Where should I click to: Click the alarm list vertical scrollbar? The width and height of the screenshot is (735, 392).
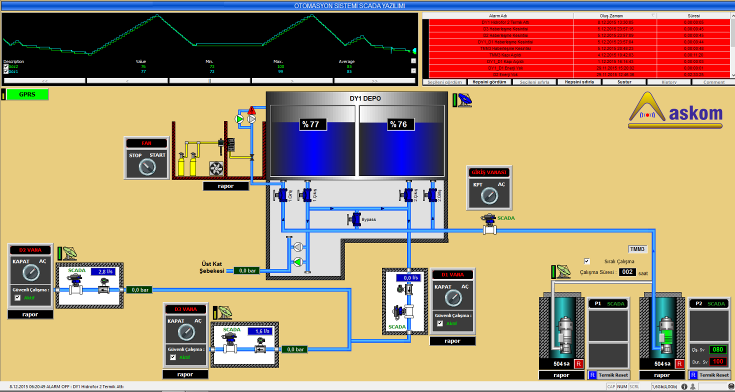point(733,45)
